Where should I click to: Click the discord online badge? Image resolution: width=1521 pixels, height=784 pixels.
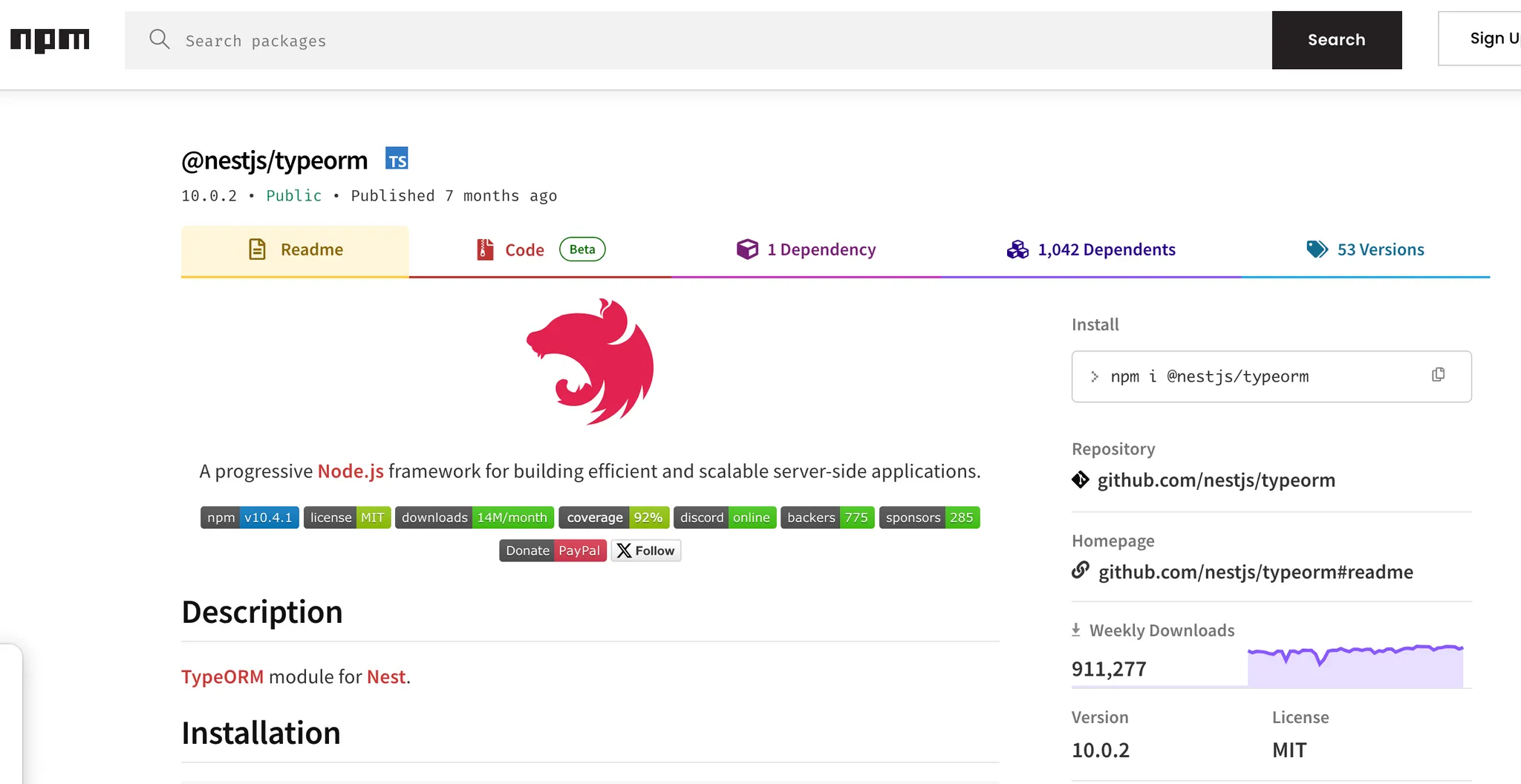pyautogui.click(x=725, y=517)
